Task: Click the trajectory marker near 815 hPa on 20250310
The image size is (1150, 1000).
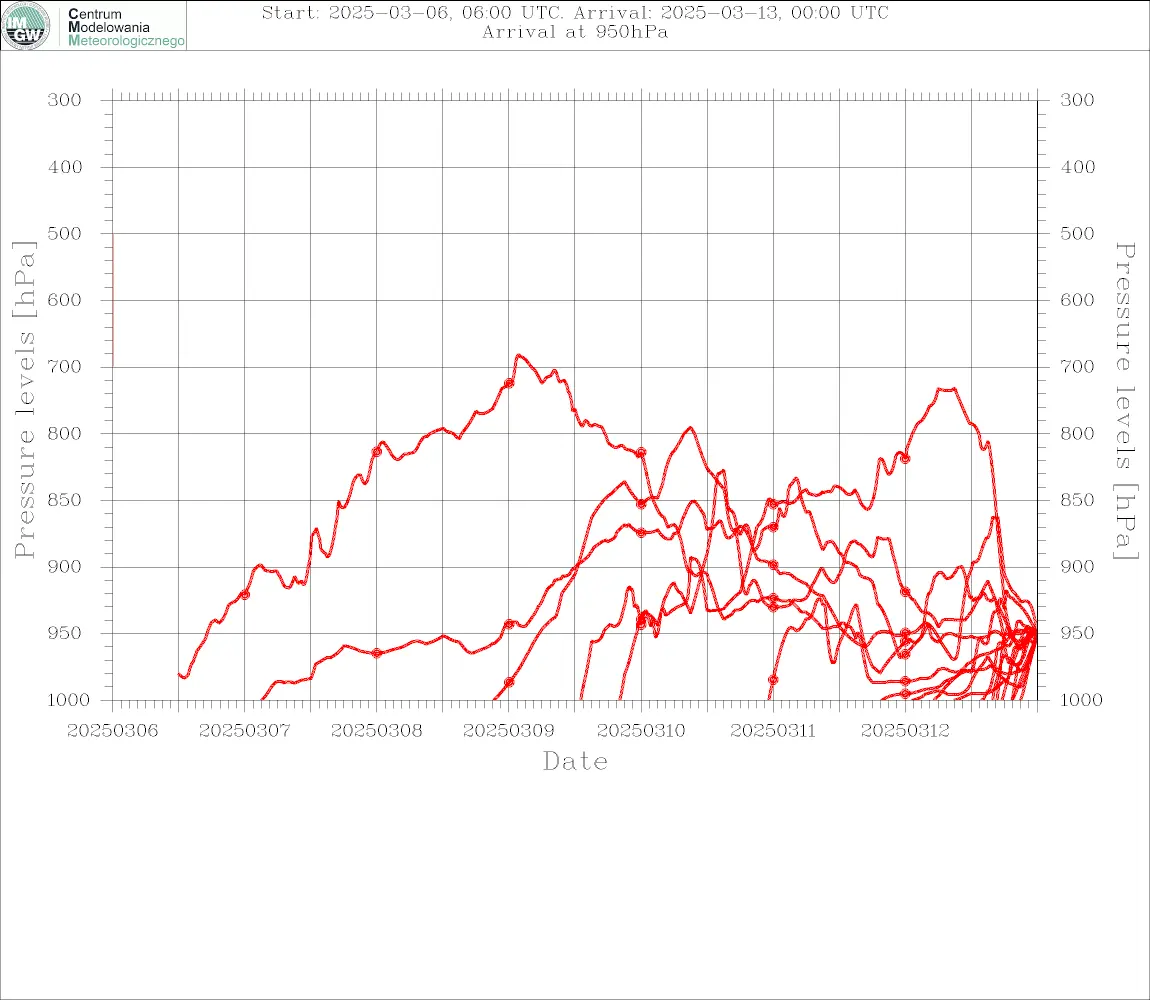Action: [x=641, y=453]
